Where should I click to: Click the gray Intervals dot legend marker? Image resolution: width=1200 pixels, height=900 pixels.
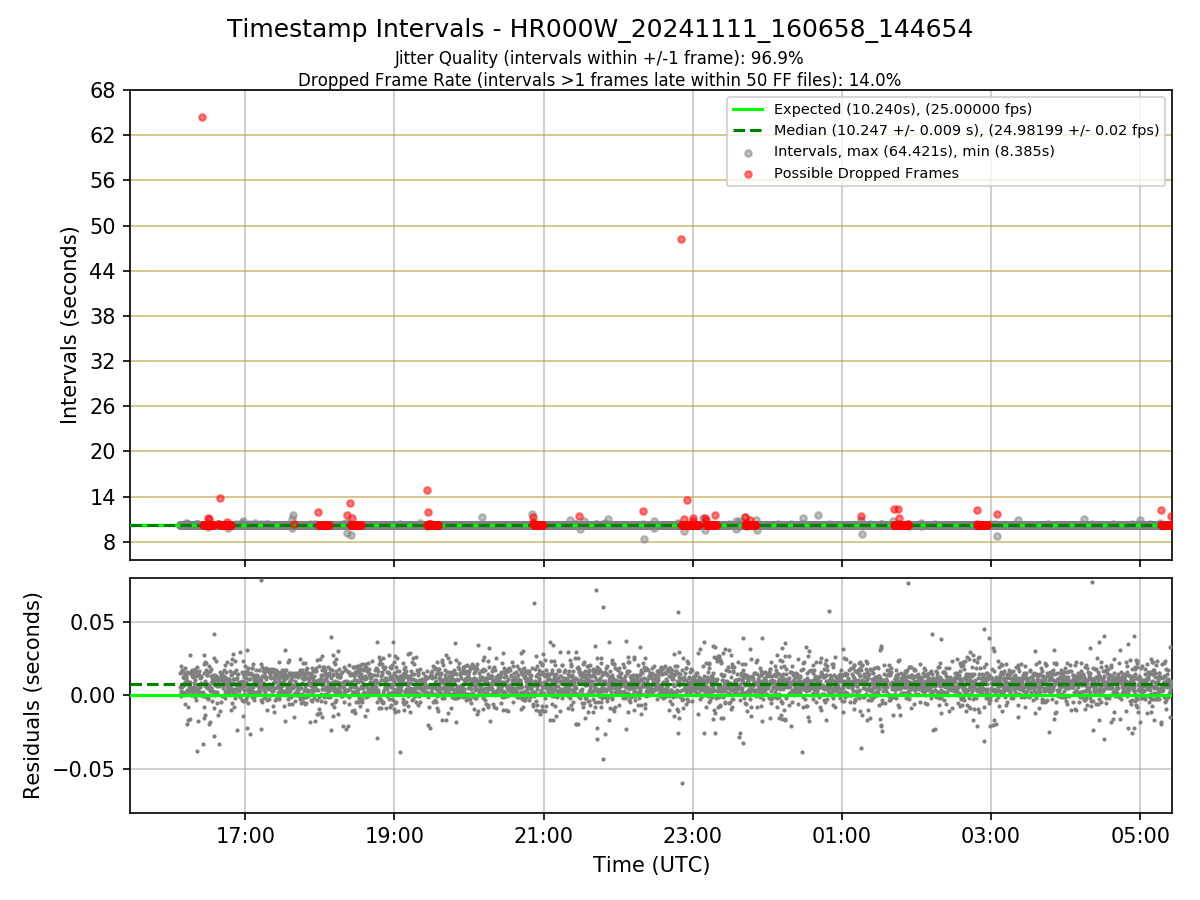(x=748, y=152)
